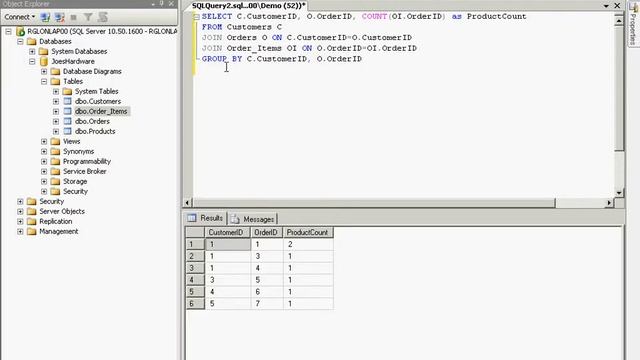Image resolution: width=640 pixels, height=360 pixels.
Task: Collapse the JoesHardware database
Action: pos(32,62)
